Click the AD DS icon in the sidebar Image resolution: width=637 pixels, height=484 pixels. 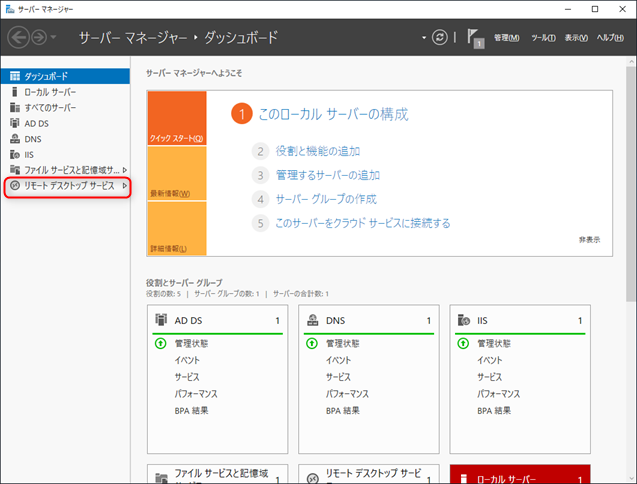tap(15, 123)
